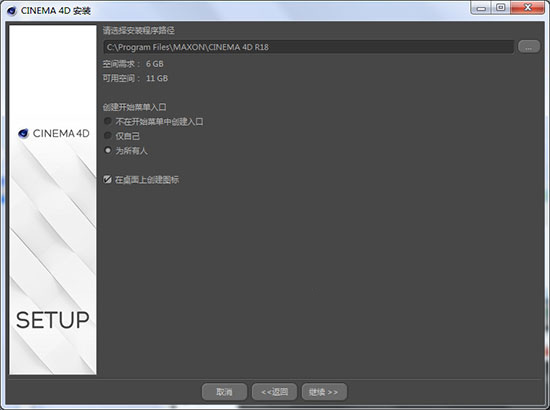Click the browse button next to install path
Screen dimensions: 550x410
tap(529, 47)
